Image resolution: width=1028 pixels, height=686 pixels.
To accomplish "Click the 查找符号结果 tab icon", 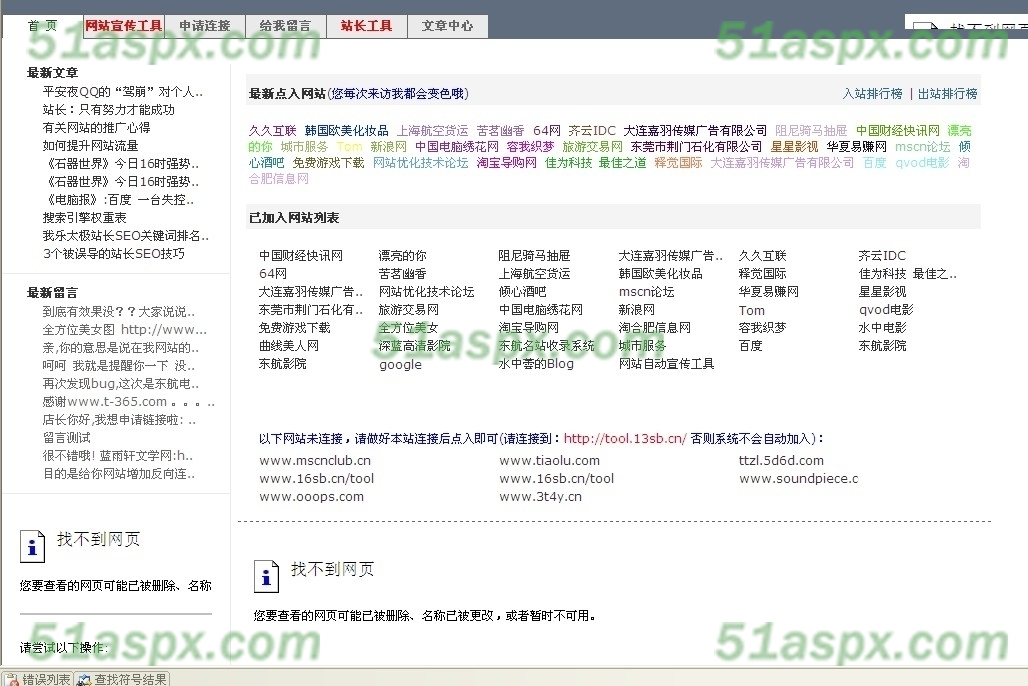I will (84, 679).
